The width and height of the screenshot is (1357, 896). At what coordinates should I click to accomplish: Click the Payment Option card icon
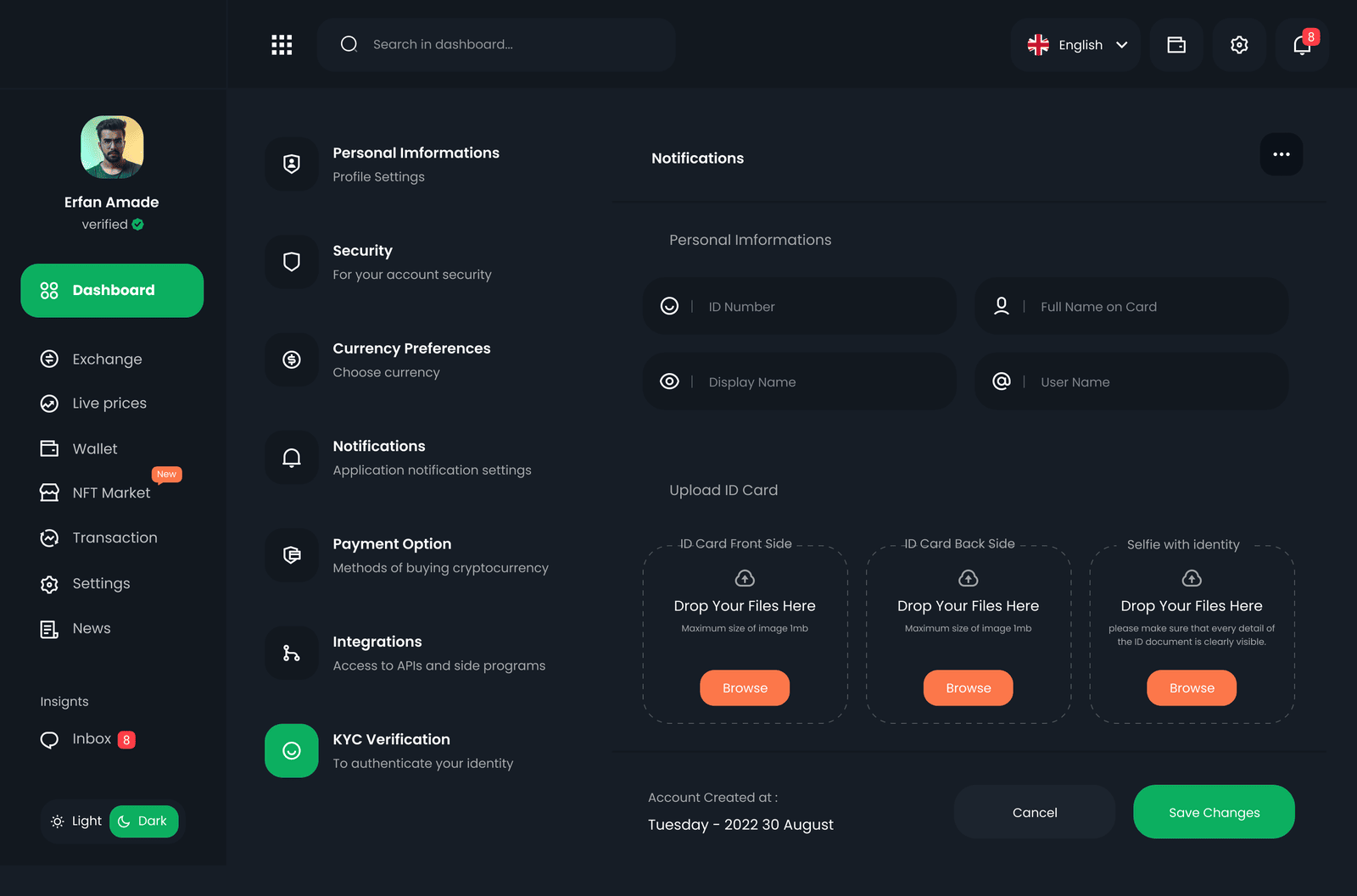point(292,555)
